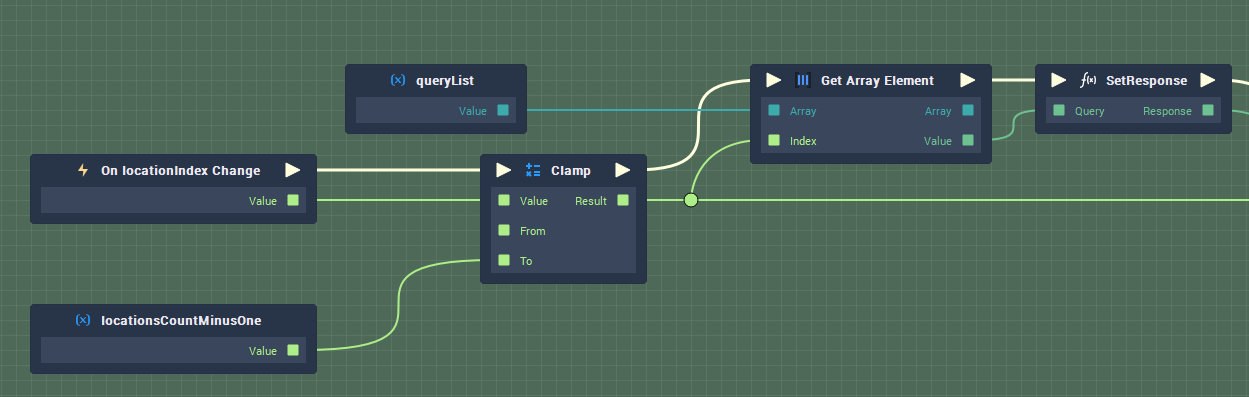Click the output pulse arrow of Clamp node

tap(622, 171)
